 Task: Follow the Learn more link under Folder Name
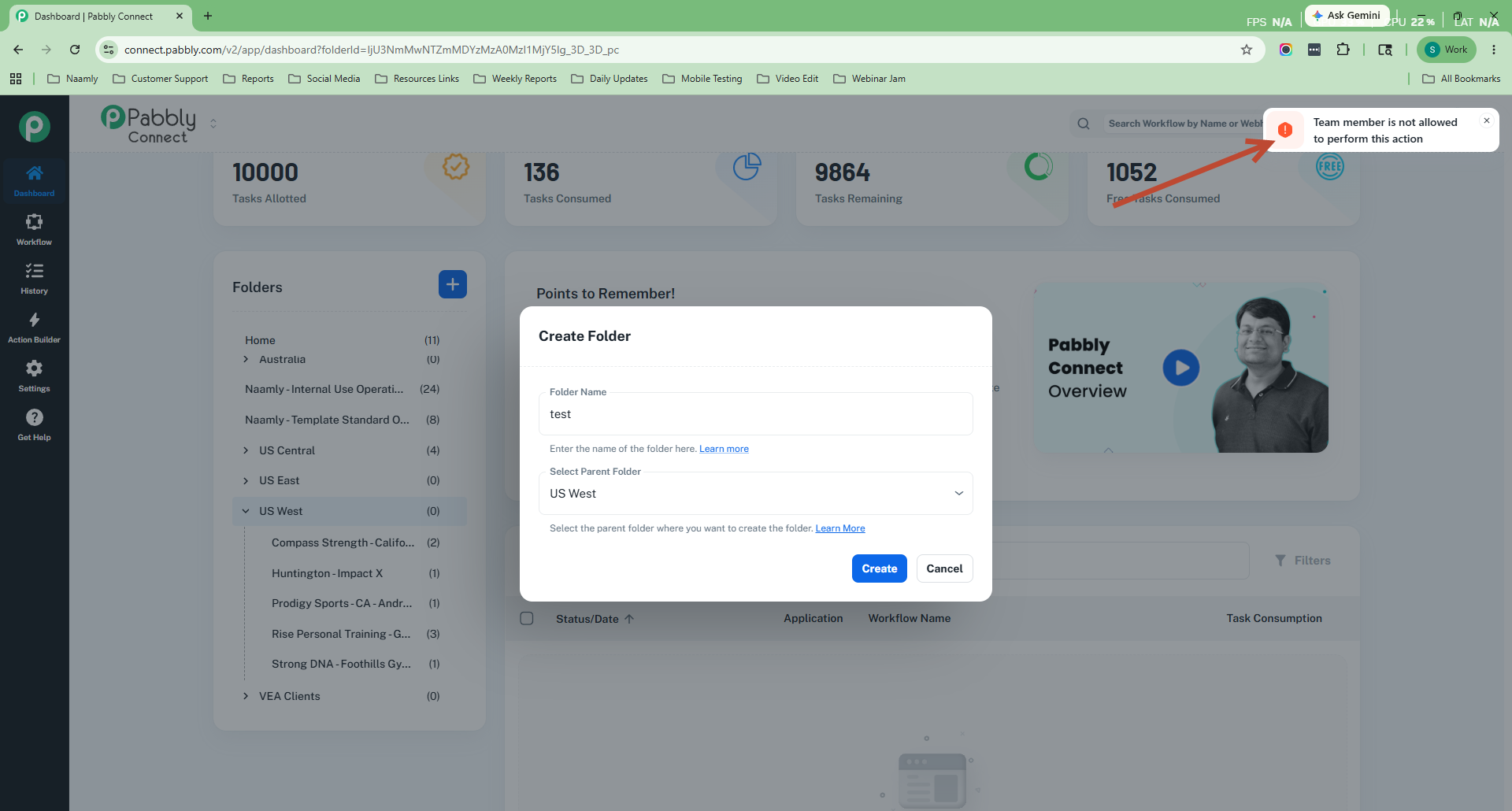pos(724,449)
